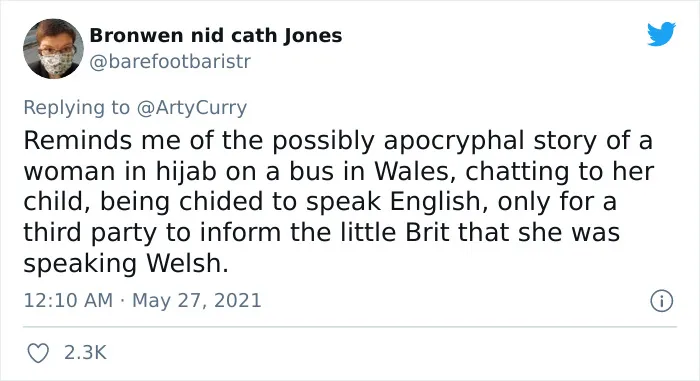Click the May 27, 2021 date

click(196, 300)
